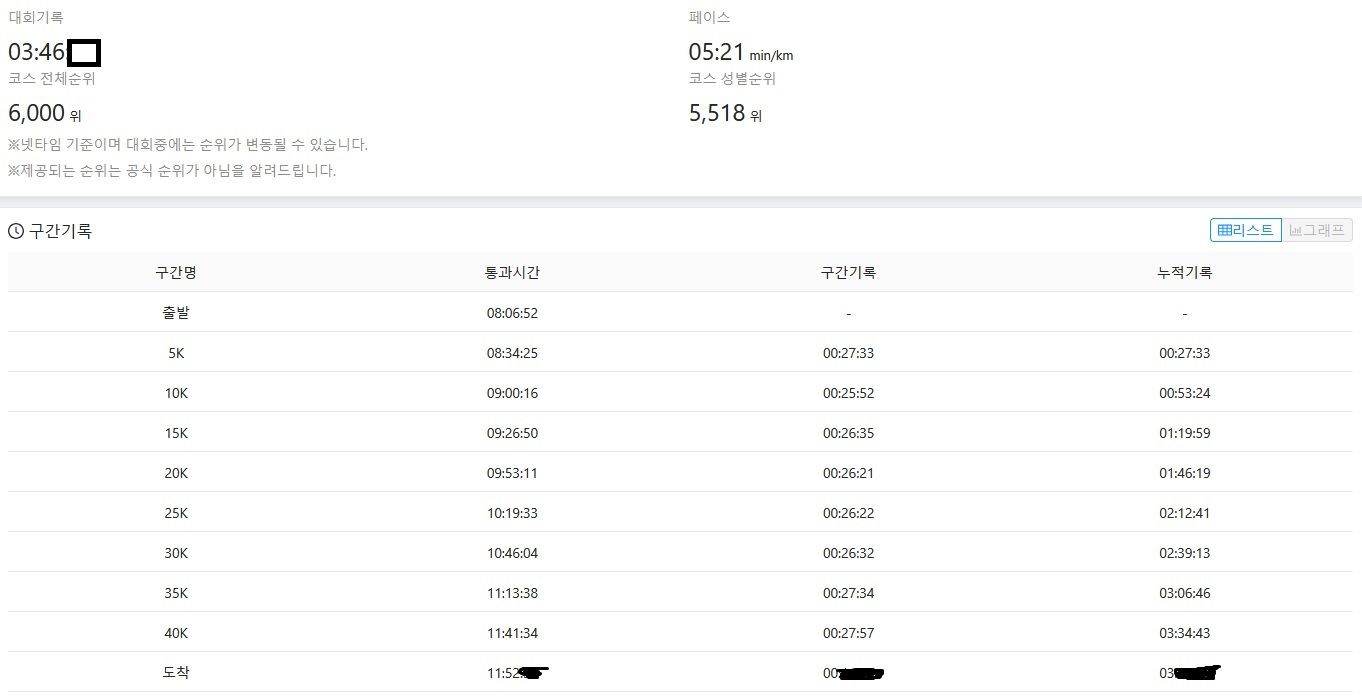This screenshot has height=697, width=1362.
Task: Click 40K cumulative time 03:34:43
Action: [x=1184, y=633]
